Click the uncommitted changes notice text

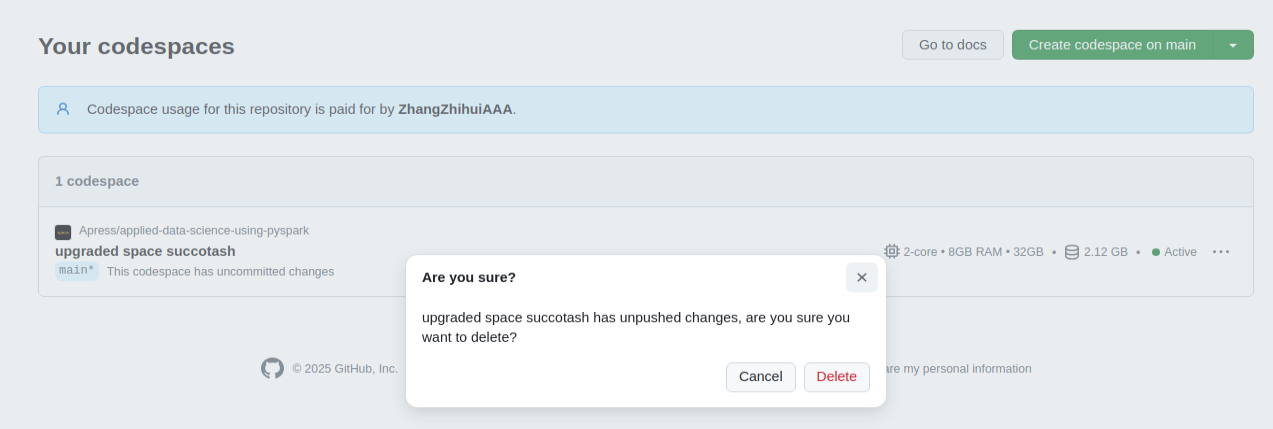220,271
